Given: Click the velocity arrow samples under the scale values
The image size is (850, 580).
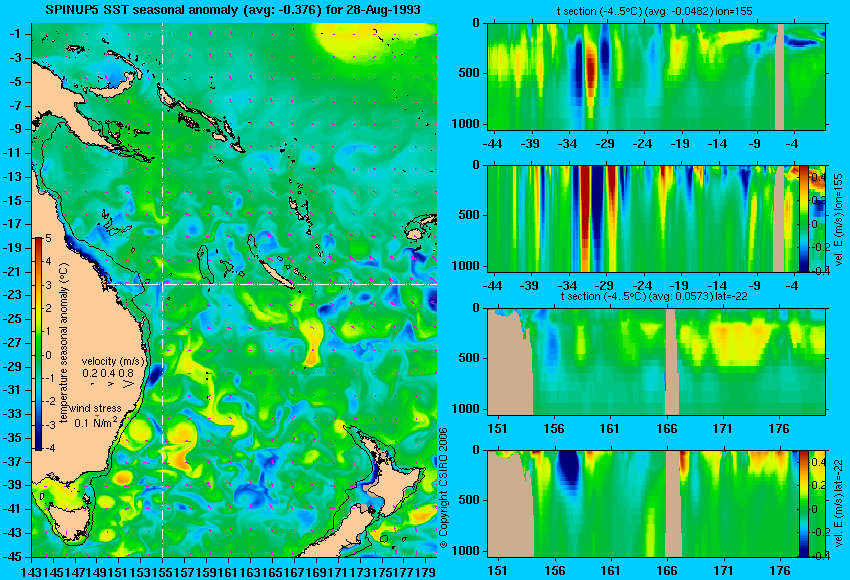Looking at the screenshot, I should (113, 384).
